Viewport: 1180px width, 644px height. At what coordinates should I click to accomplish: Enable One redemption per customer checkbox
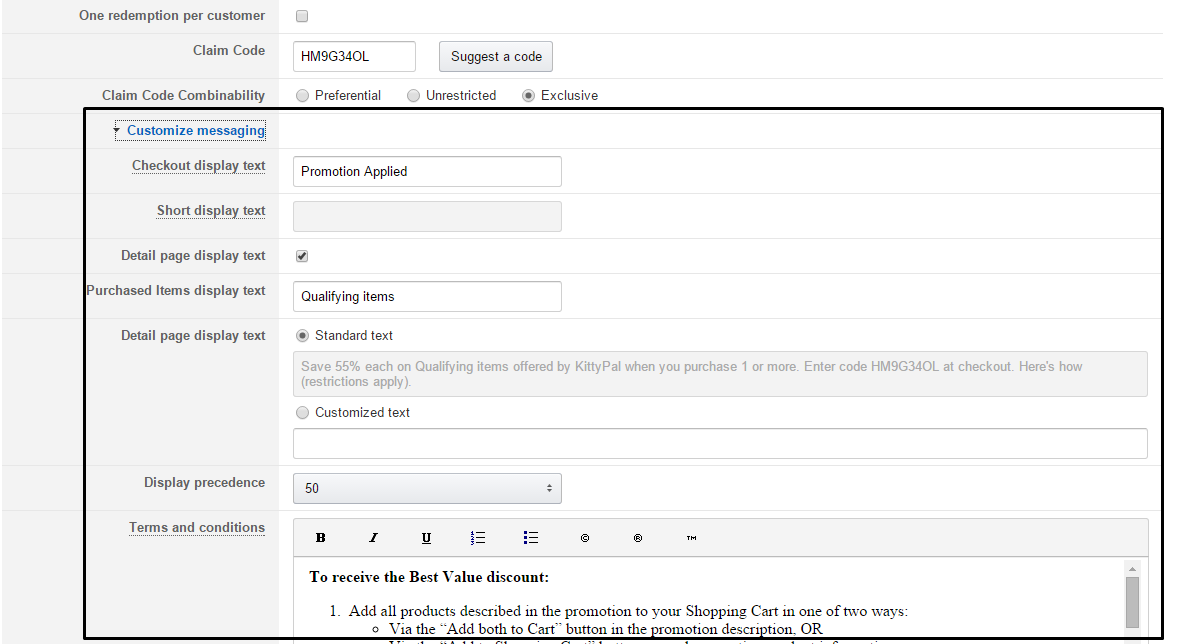[x=302, y=16]
